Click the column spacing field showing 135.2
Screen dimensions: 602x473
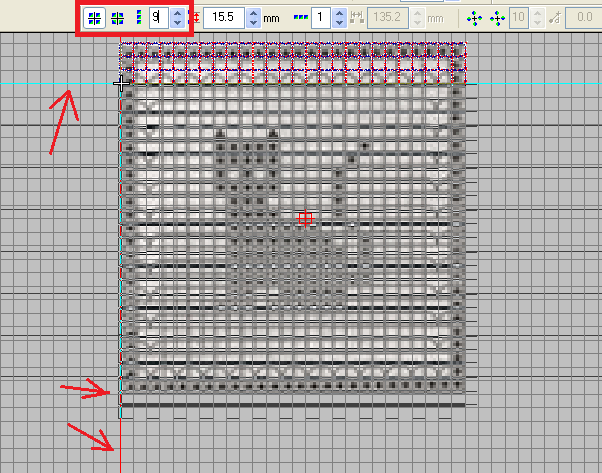tap(388, 18)
